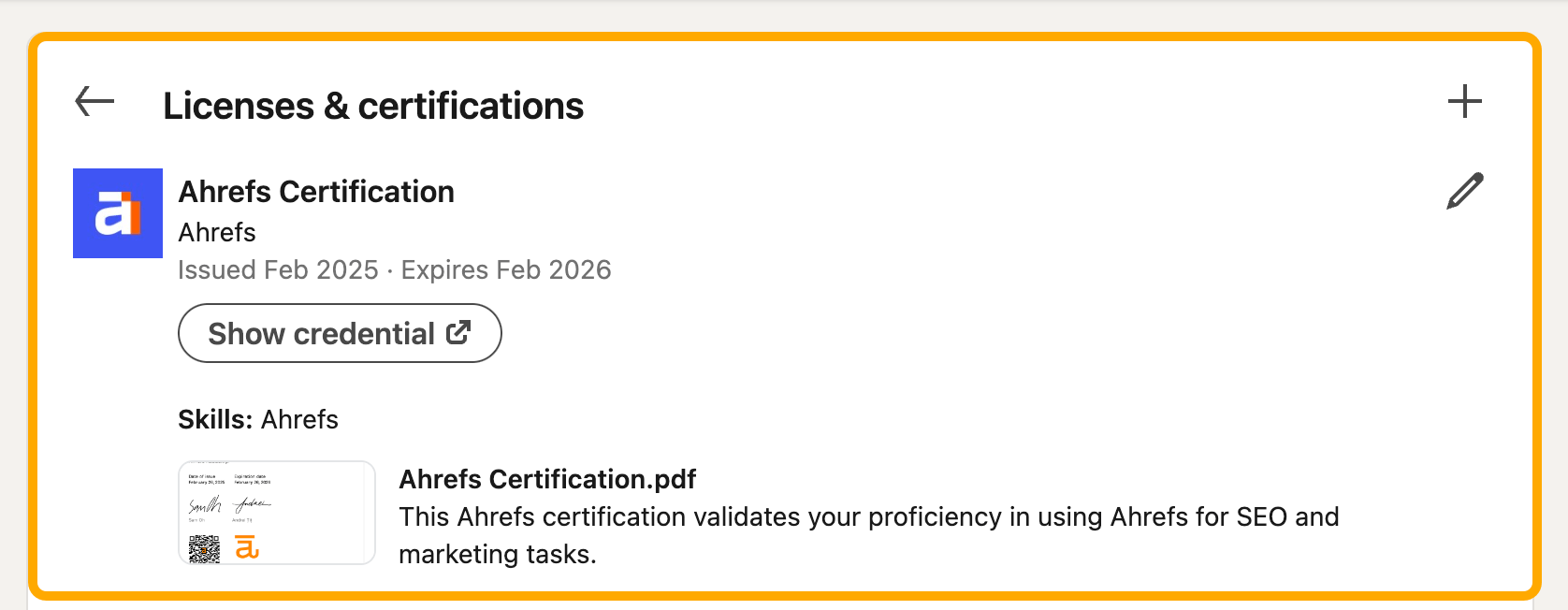Open the edit pencil for Ahrefs Certification

point(1464,190)
